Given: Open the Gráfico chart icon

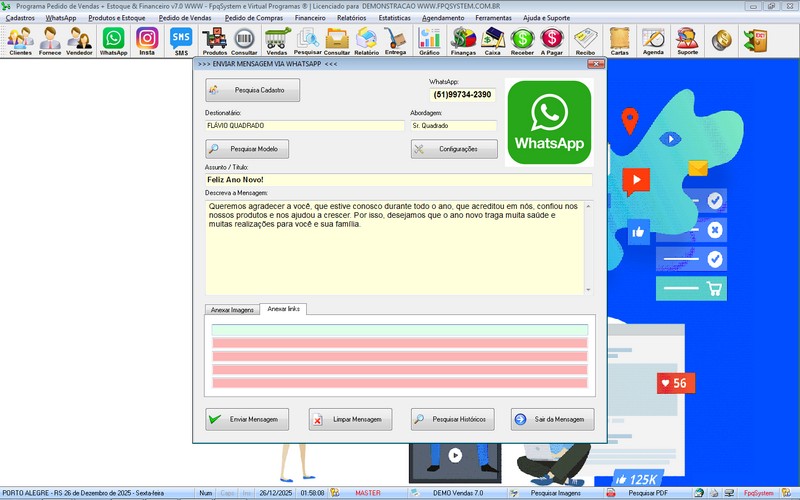Looking at the screenshot, I should click(x=429, y=41).
